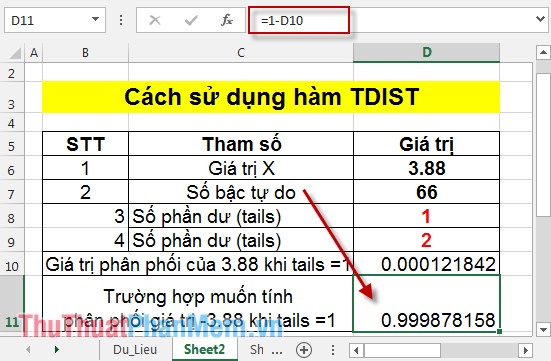
Task: Click the 'Số bậc tự do' cell
Action: 241,192
